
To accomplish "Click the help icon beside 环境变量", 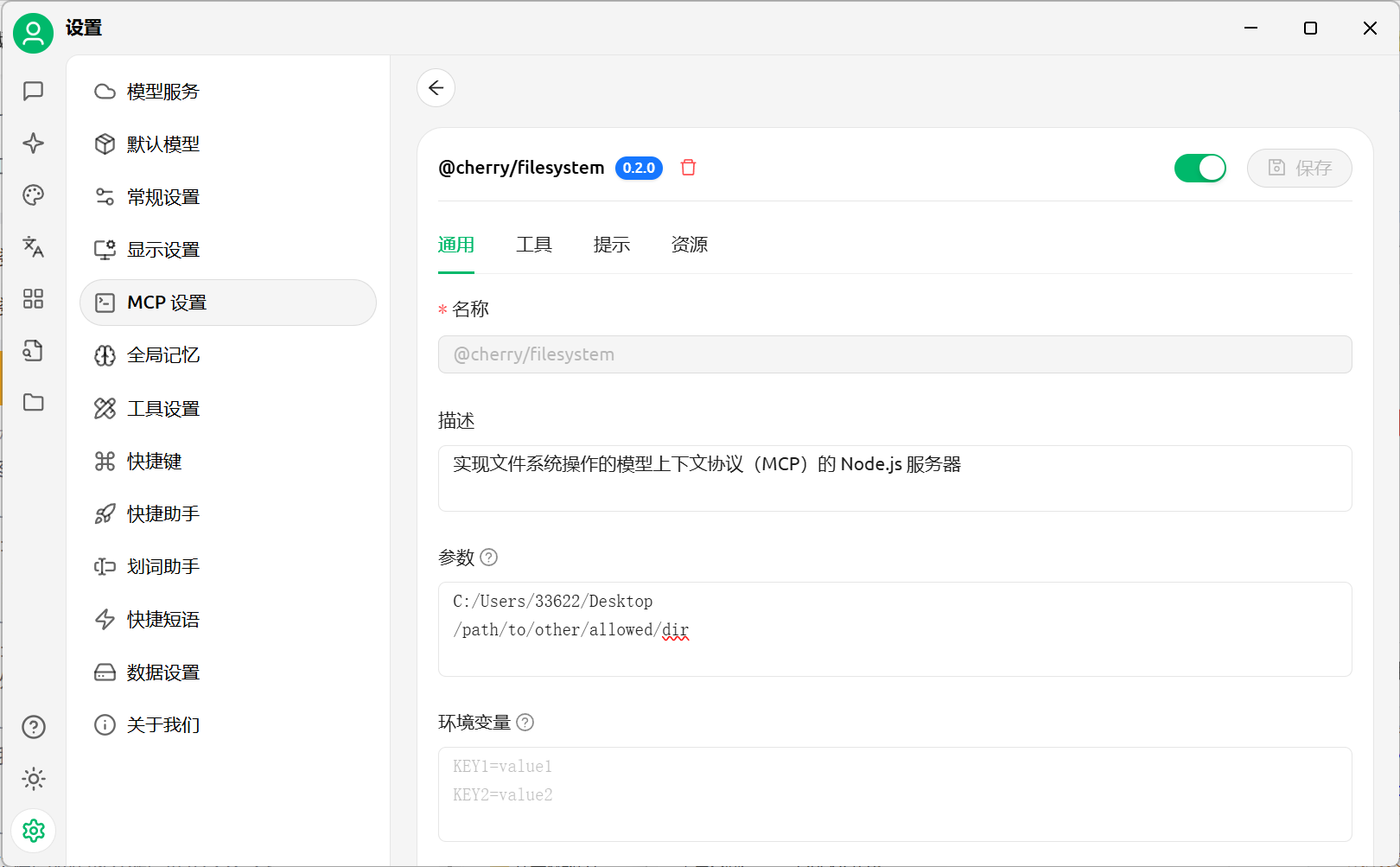I will pyautogui.click(x=525, y=723).
